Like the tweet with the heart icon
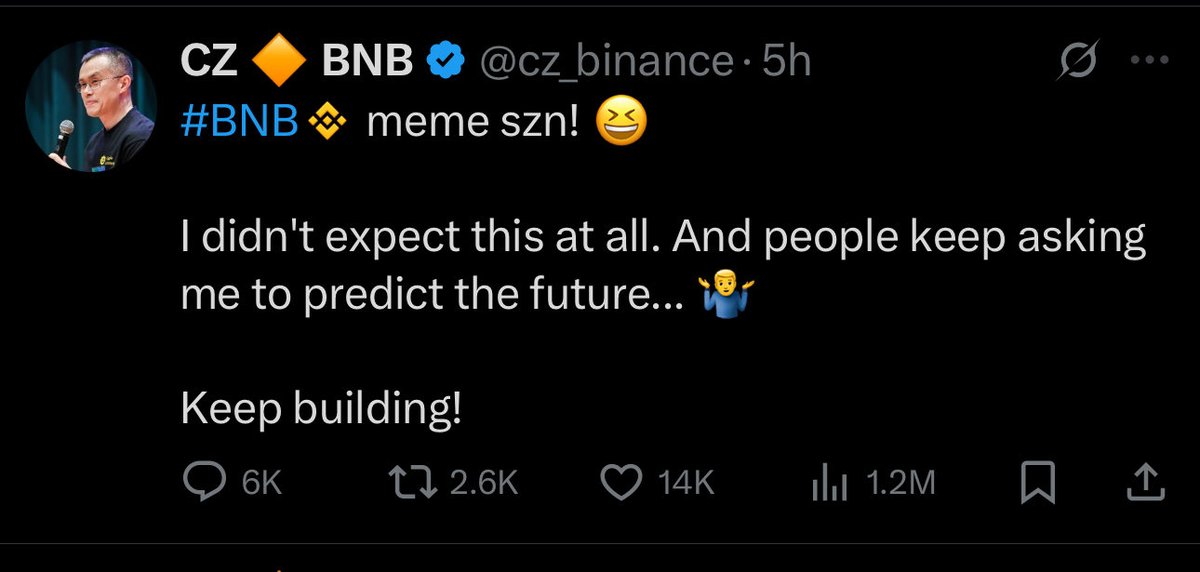Viewport: 1200px width, 572px height. (622, 483)
